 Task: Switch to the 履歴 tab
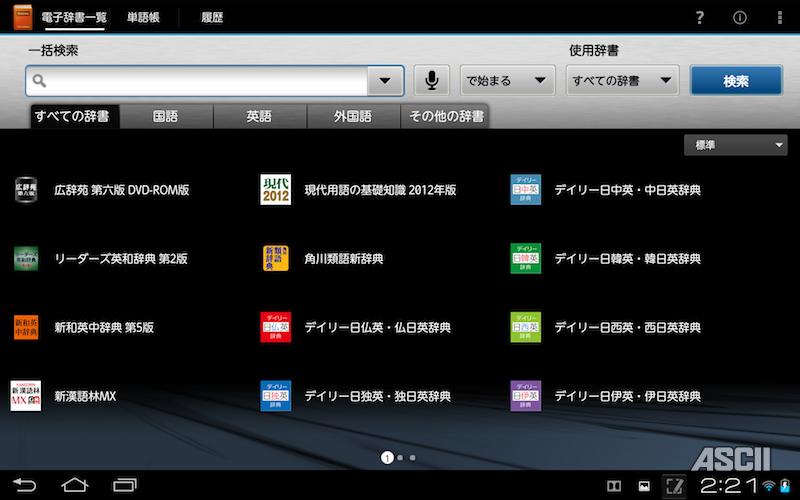click(x=212, y=17)
